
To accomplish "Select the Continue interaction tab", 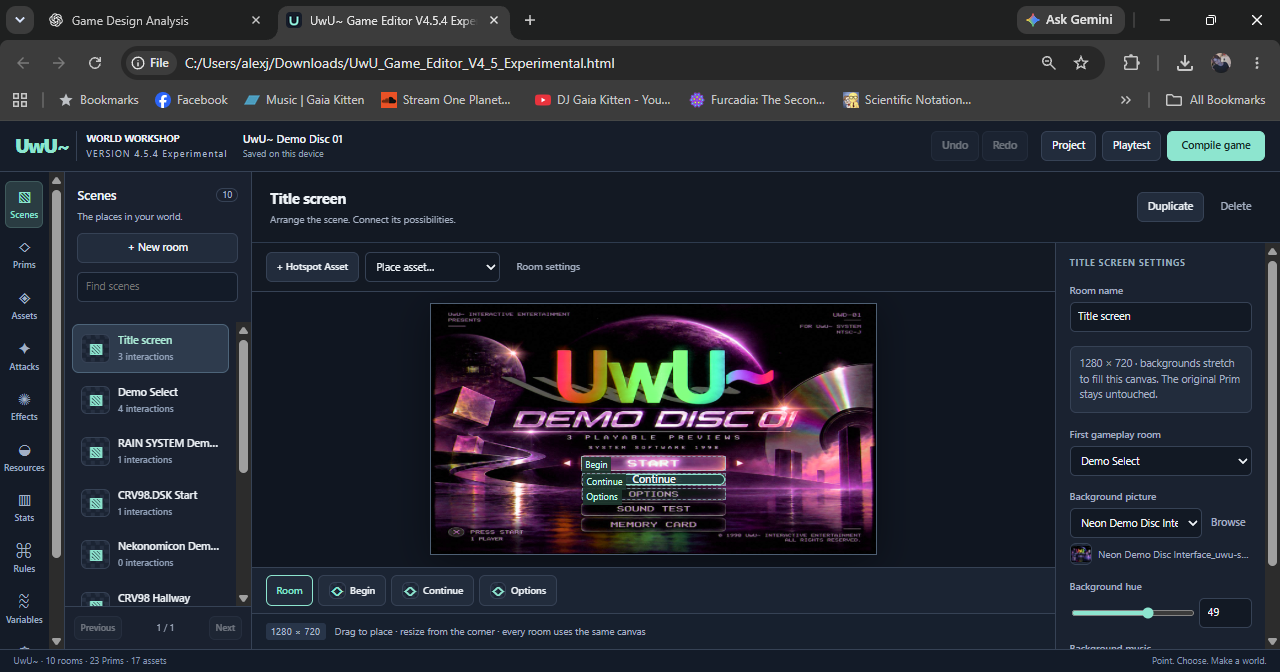I will 432,591.
